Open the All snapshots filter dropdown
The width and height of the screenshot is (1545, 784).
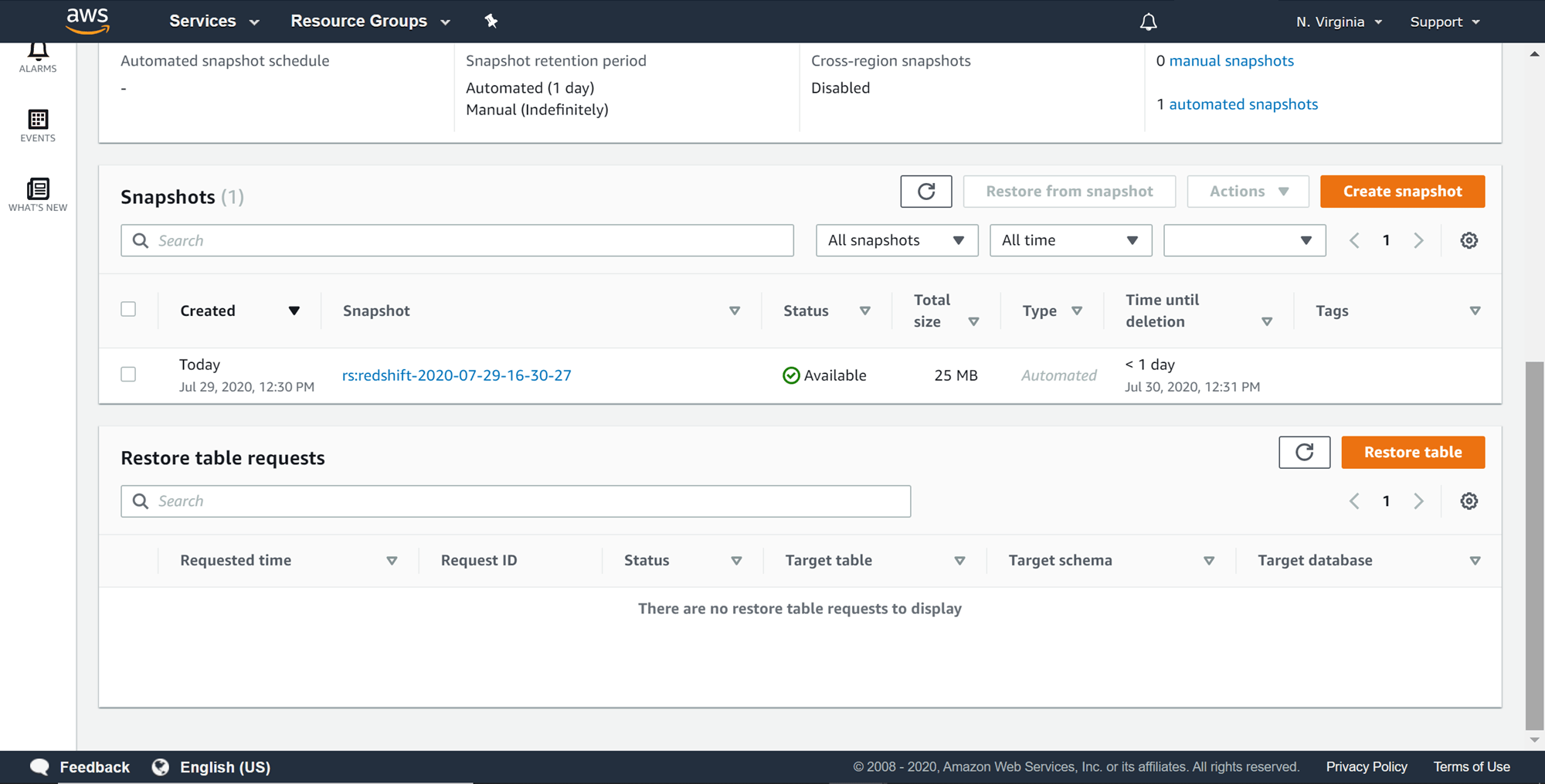(x=896, y=240)
